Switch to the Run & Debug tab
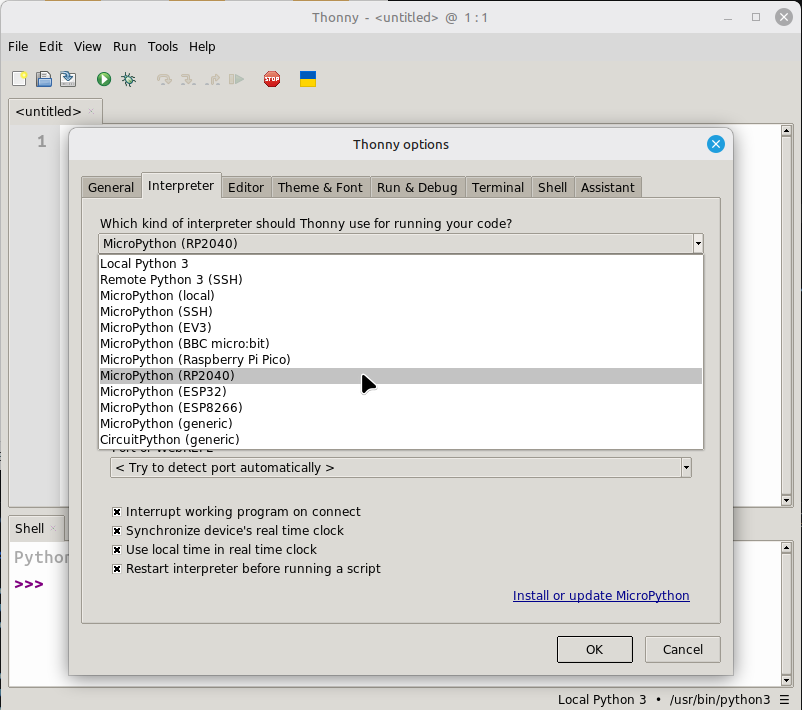 coord(417,187)
